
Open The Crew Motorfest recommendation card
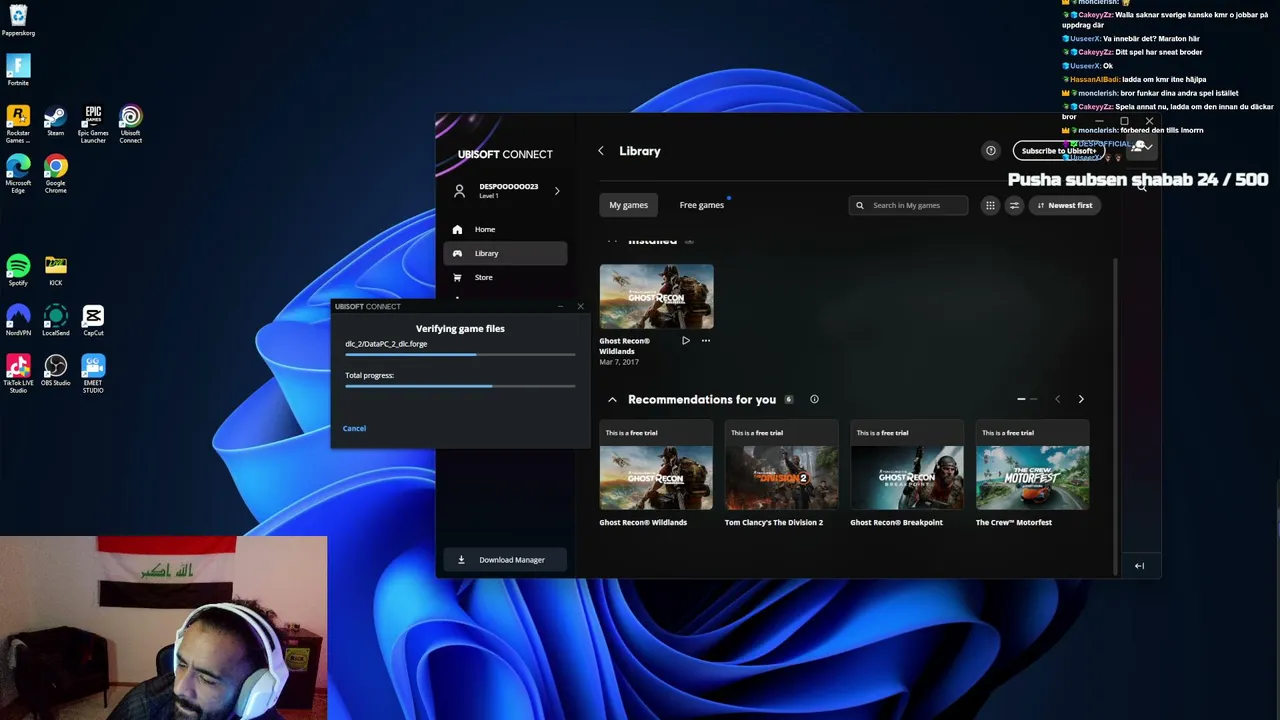pyautogui.click(x=1032, y=473)
